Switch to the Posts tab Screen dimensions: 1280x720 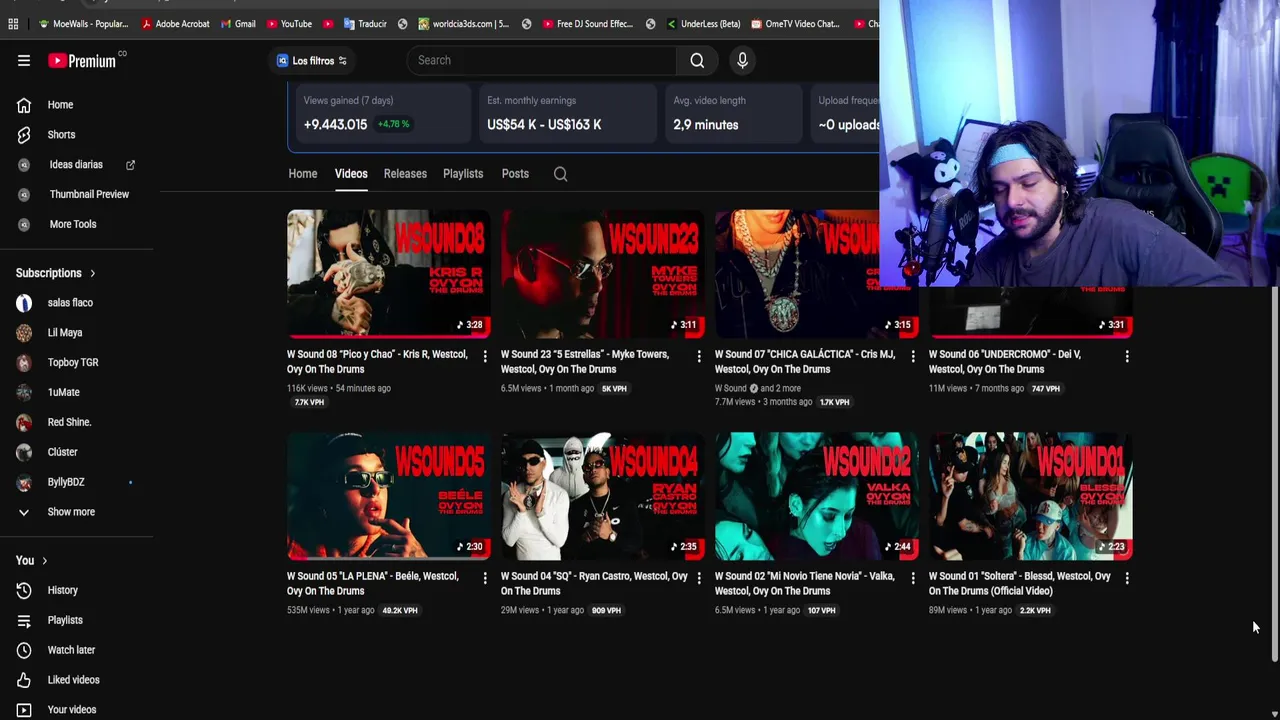[515, 174]
